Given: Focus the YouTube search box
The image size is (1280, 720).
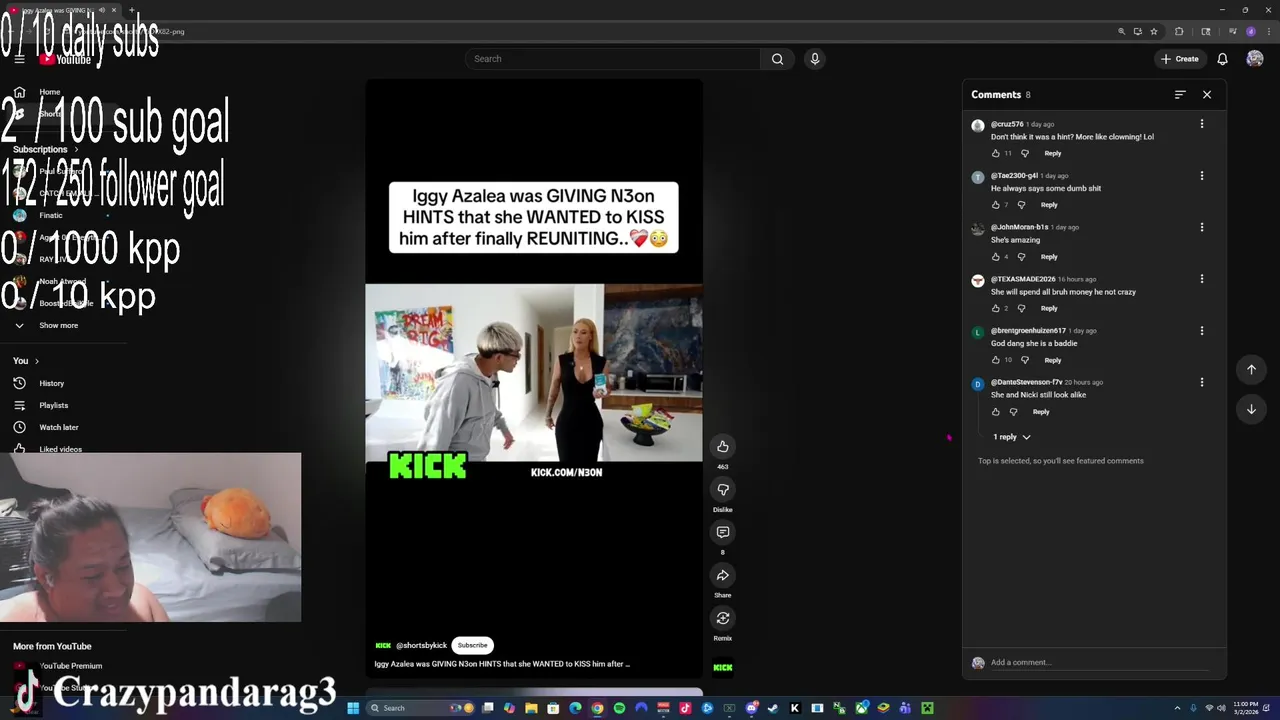Looking at the screenshot, I should coord(612,59).
